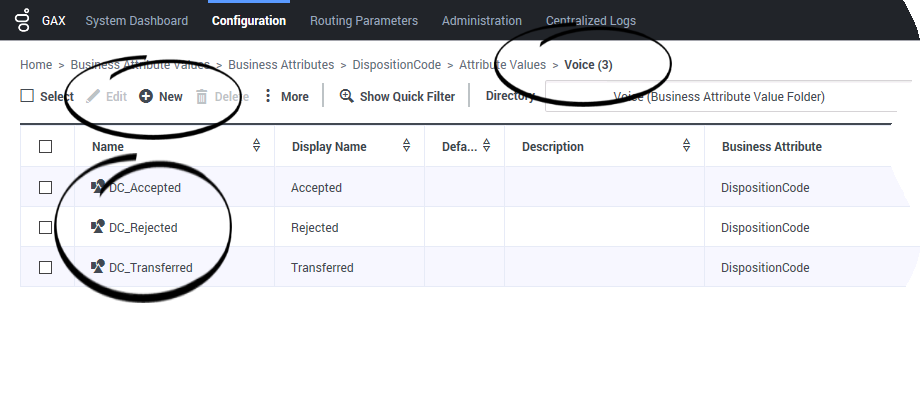This screenshot has width=921, height=404.
Task: Check the DC_Transferred row checkbox
Action: [x=45, y=267]
